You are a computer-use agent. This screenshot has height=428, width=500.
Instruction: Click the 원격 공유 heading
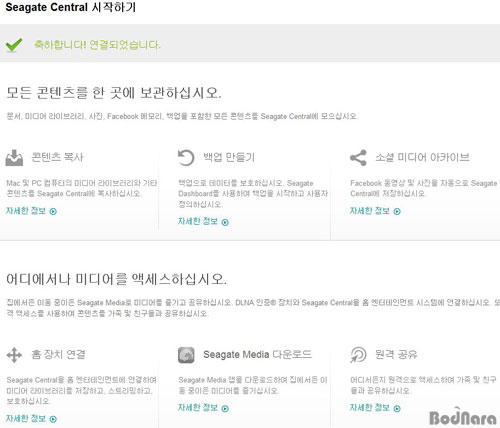[x=396, y=354]
